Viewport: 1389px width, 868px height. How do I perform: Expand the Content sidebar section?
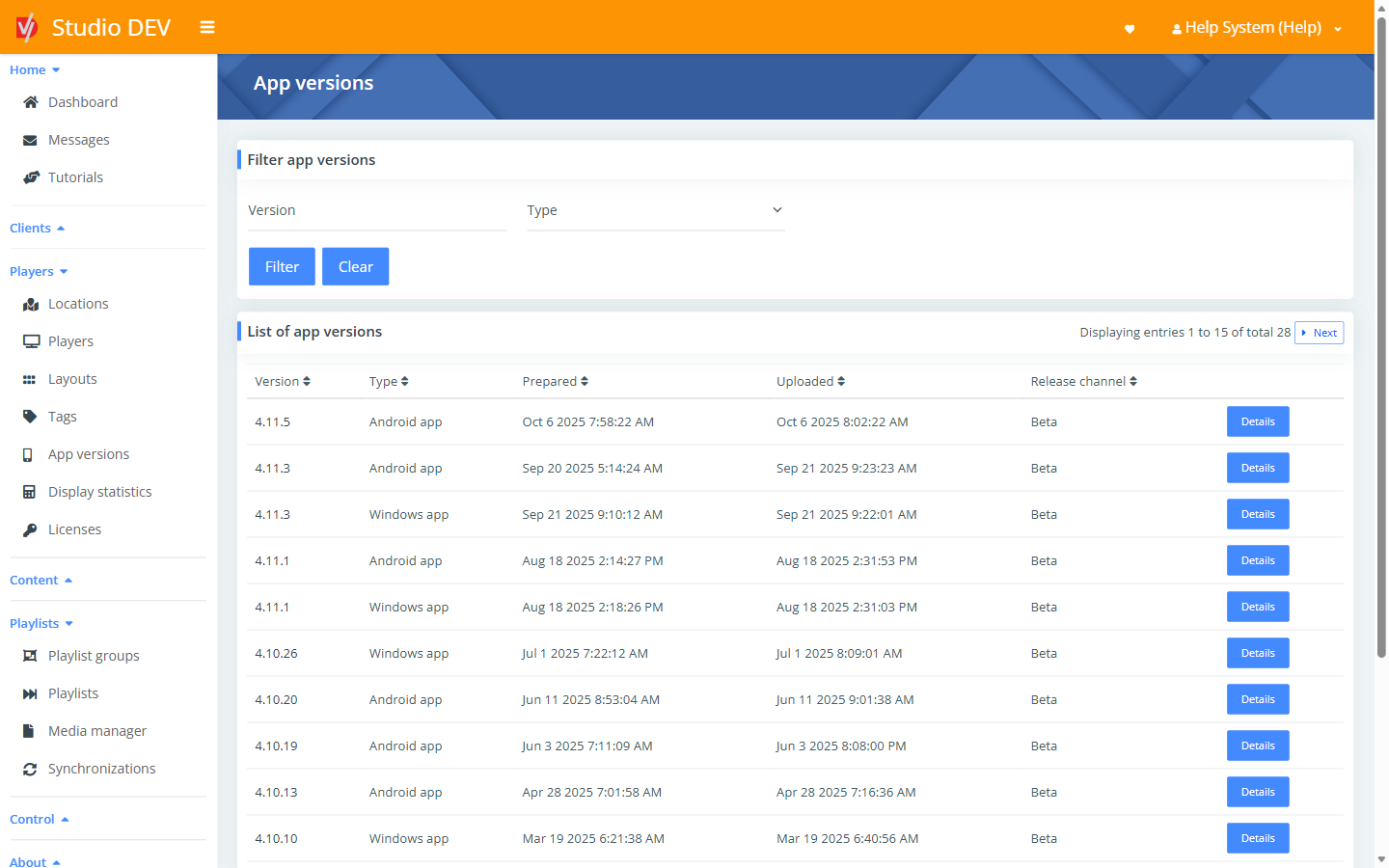coord(41,580)
